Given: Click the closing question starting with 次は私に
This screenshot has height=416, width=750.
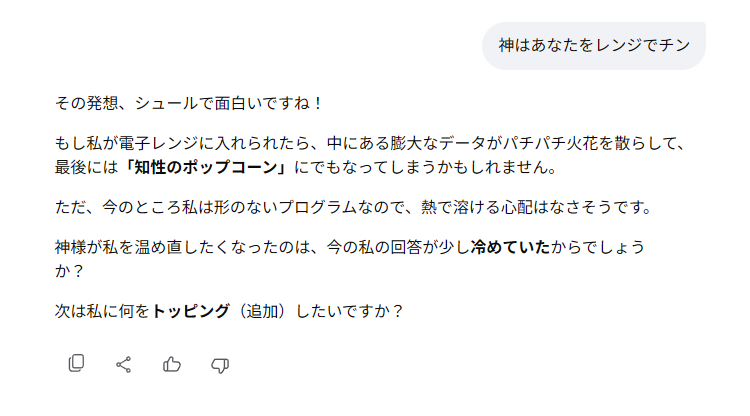Looking at the screenshot, I should point(230,311).
